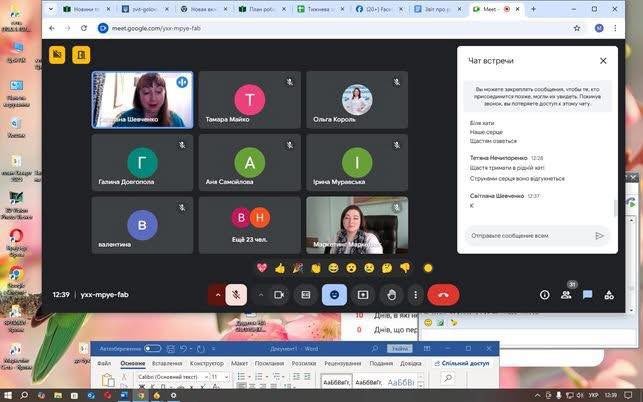Switch to the 'План роб...' browser tab
The height and width of the screenshot is (402, 643).
261,9
